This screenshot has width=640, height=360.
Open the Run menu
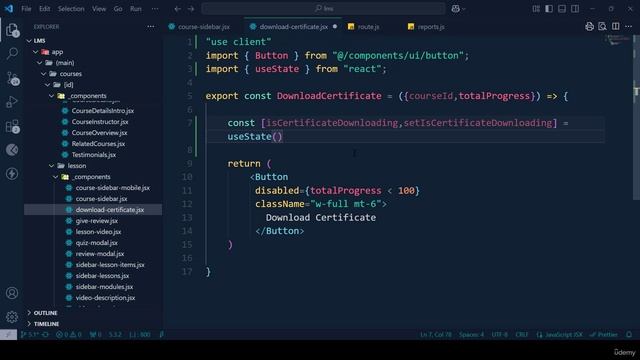136,9
